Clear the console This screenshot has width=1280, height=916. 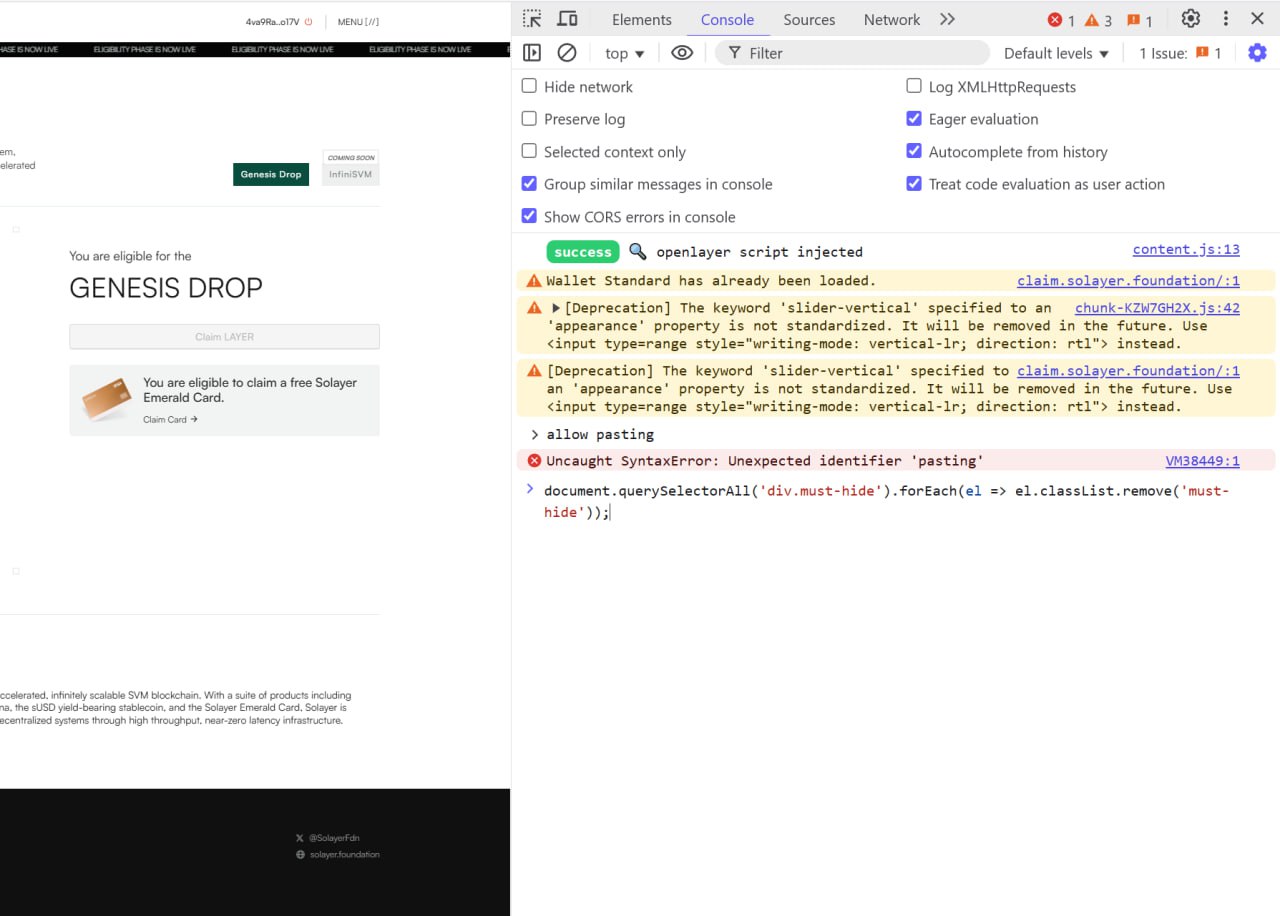tap(567, 53)
